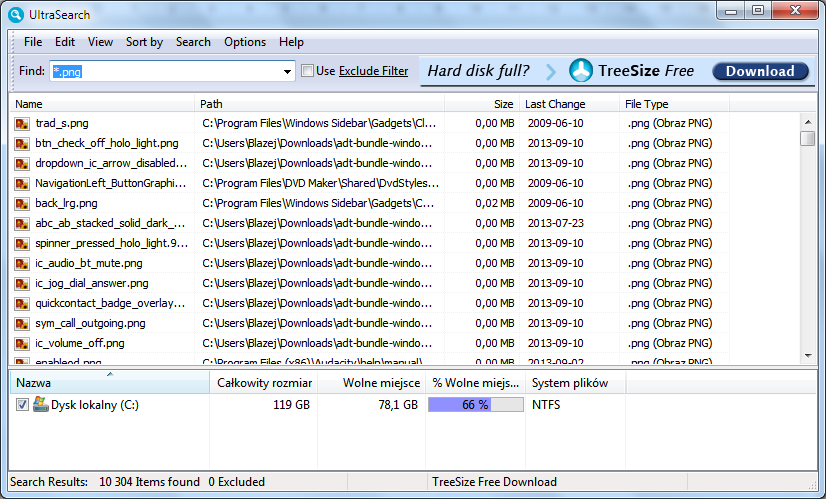The height and width of the screenshot is (499, 826).
Task: Select the sym_call_outgoing.png file name
Action: point(91,324)
